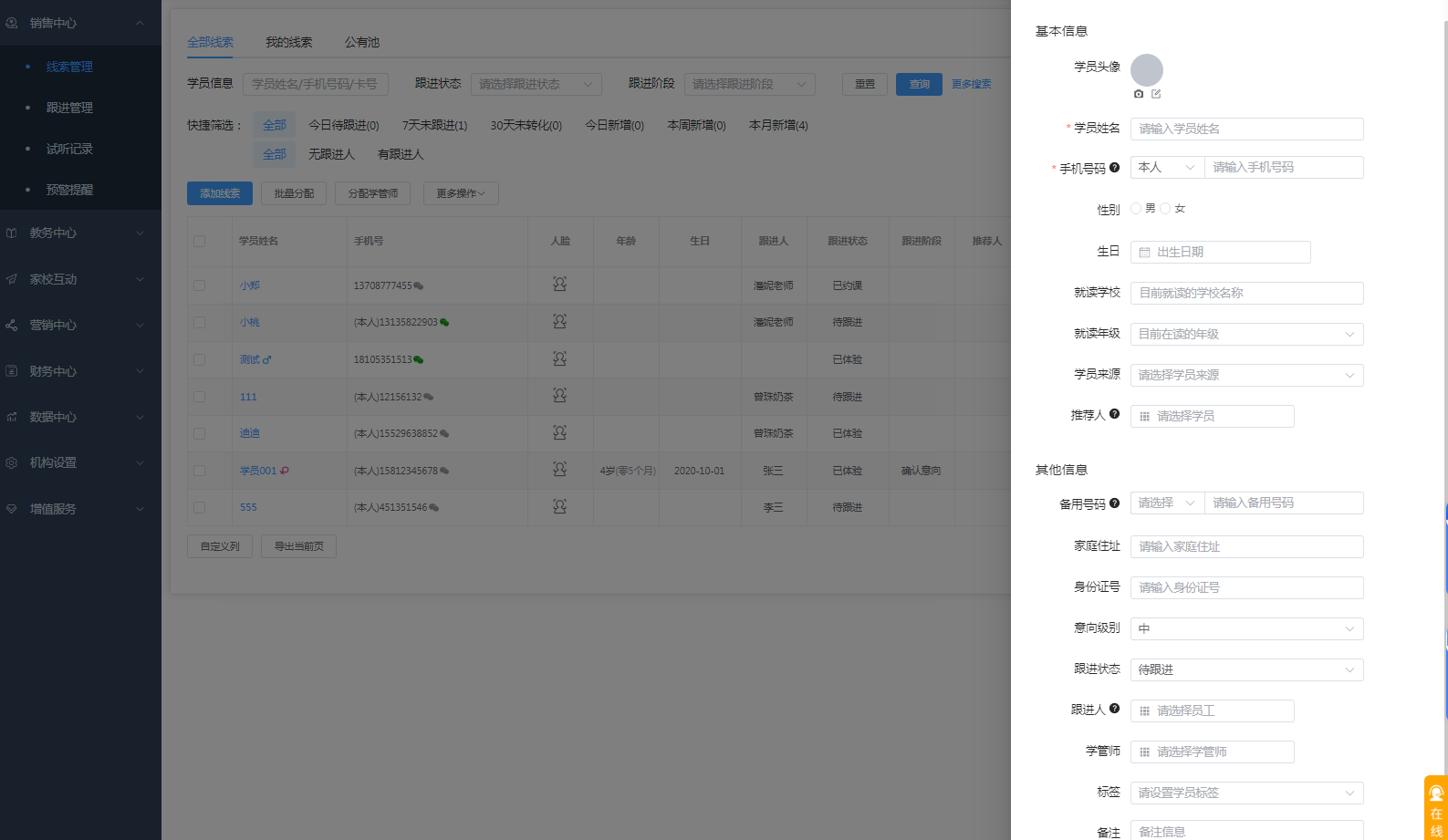Image resolution: width=1448 pixels, height=840 pixels.
Task: Click the help icon next to 跟进人
Action: [x=1114, y=709]
